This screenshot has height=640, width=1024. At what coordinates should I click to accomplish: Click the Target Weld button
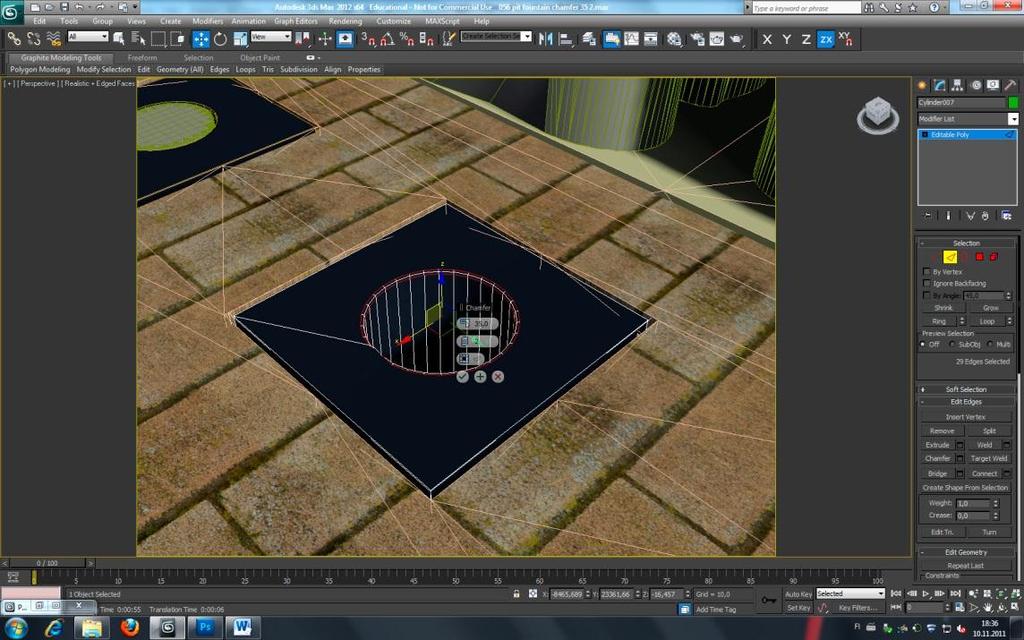989,458
